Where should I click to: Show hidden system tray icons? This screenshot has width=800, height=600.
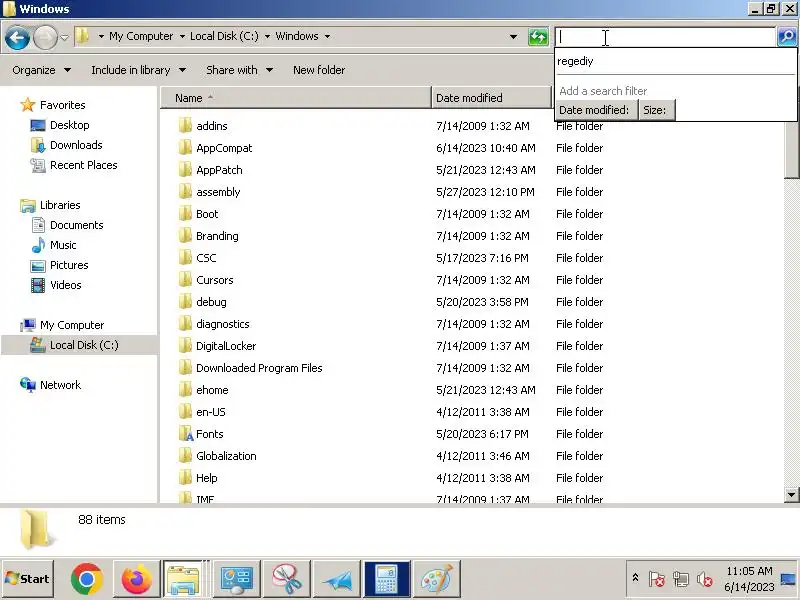pos(635,578)
